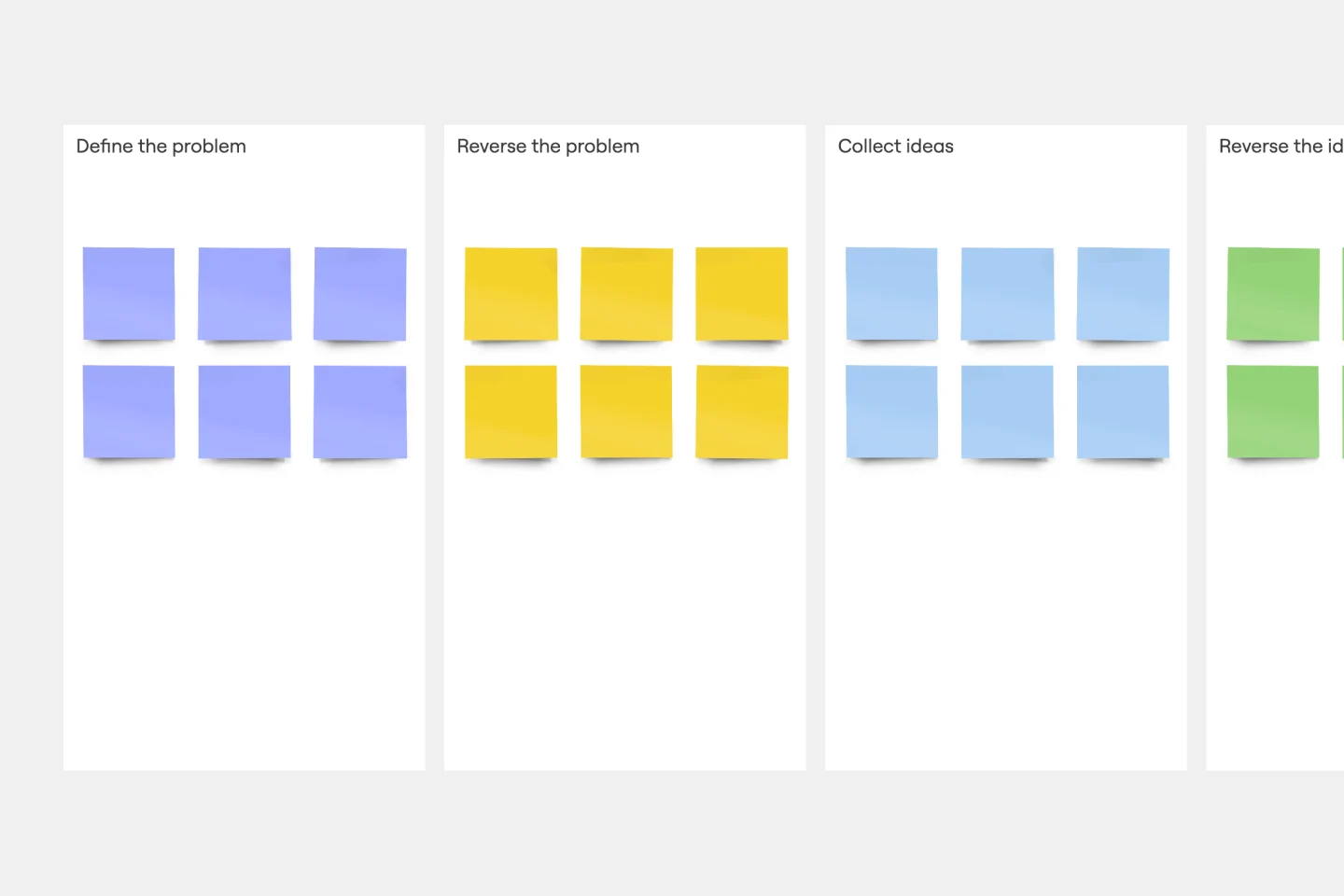Select the lower fully visible green sticky note
This screenshot has height=896, width=1344.
(x=1273, y=412)
